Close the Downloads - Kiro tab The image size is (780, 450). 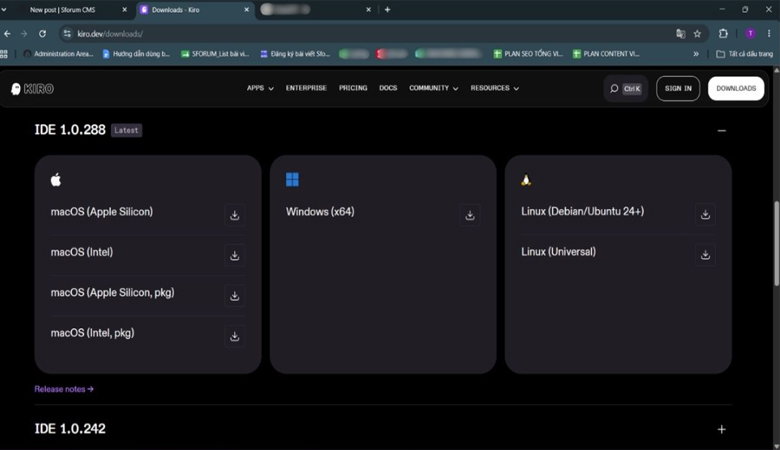tap(246, 9)
